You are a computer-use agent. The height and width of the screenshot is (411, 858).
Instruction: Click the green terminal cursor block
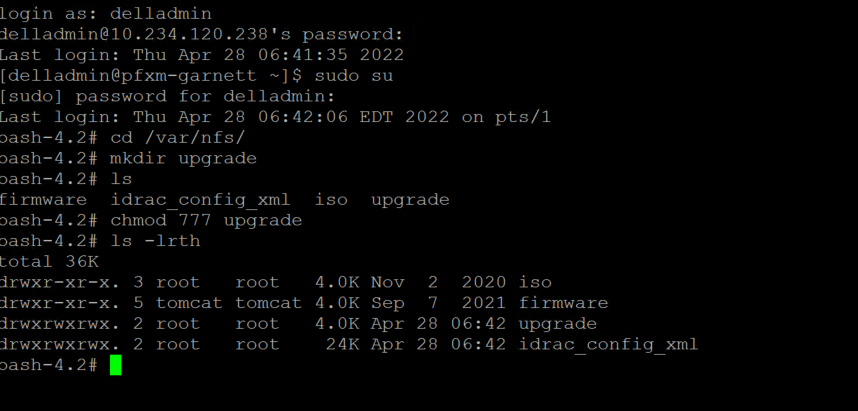tap(115, 366)
